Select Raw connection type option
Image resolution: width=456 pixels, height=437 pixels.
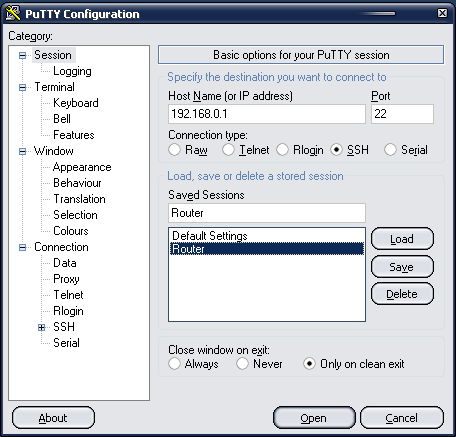[x=174, y=150]
